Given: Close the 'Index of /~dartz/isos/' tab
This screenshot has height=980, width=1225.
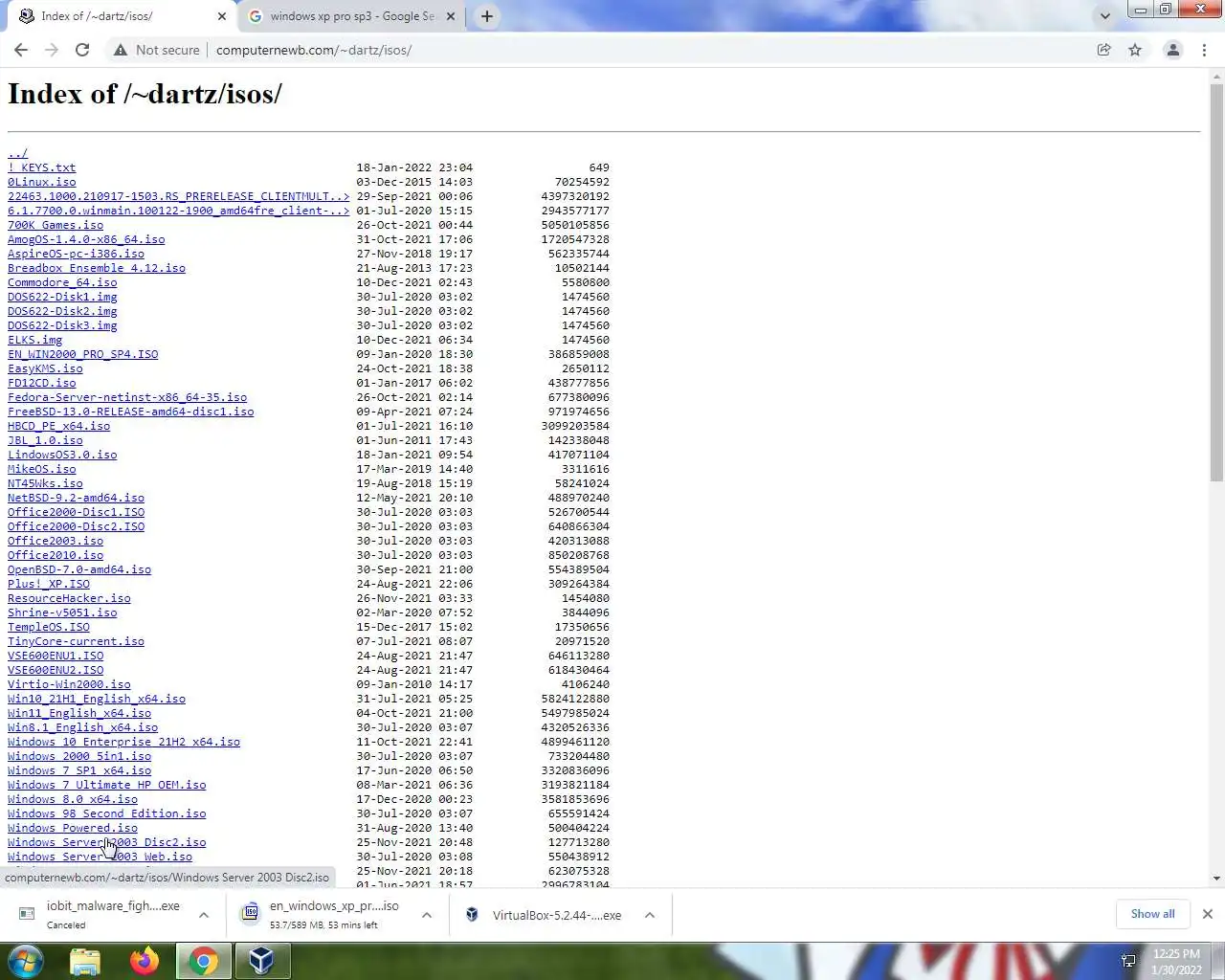Looking at the screenshot, I should coord(222,16).
